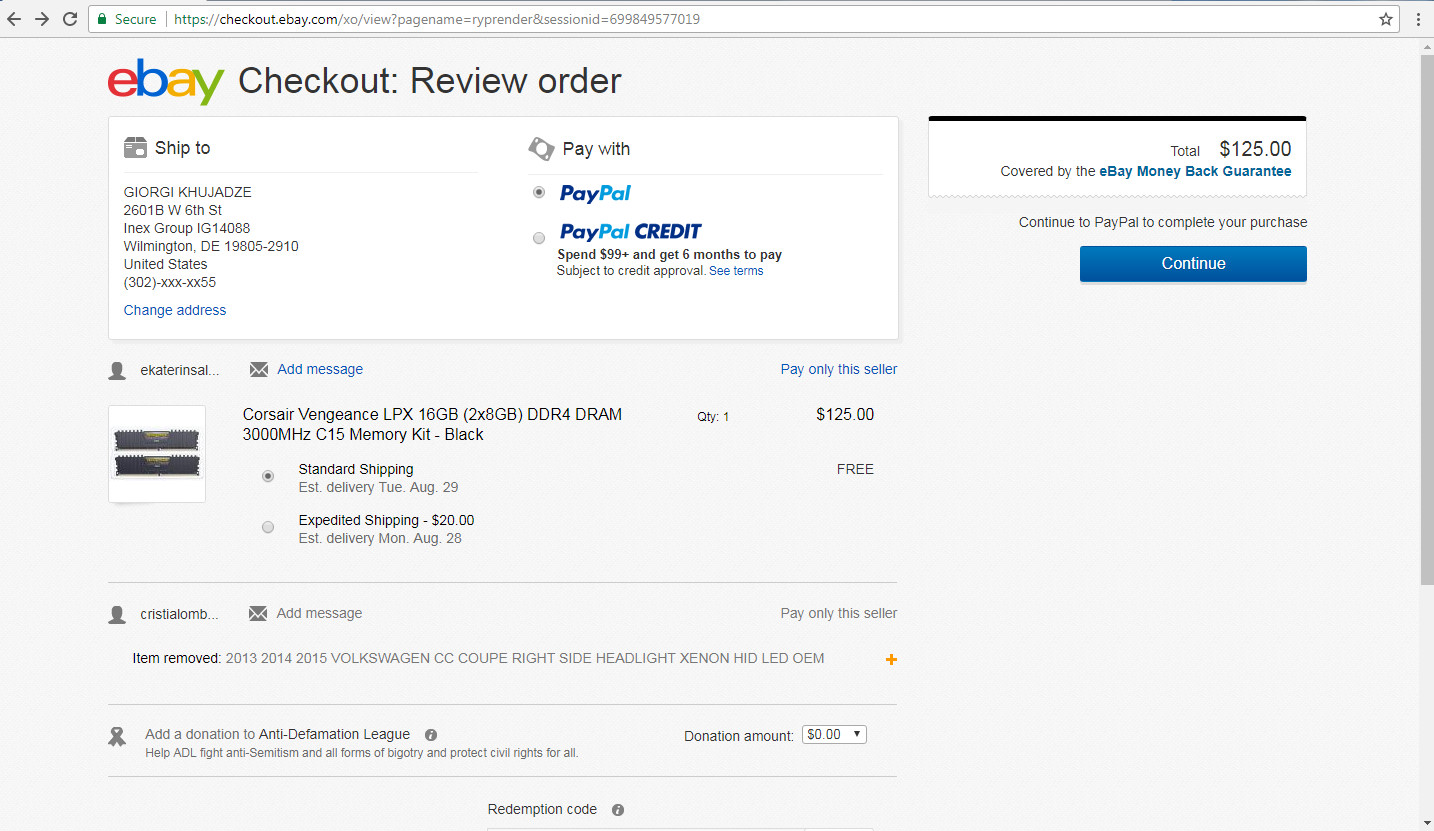1434x831 pixels.
Task: Open the PayPal Credit See terms link
Action: pyautogui.click(x=736, y=271)
